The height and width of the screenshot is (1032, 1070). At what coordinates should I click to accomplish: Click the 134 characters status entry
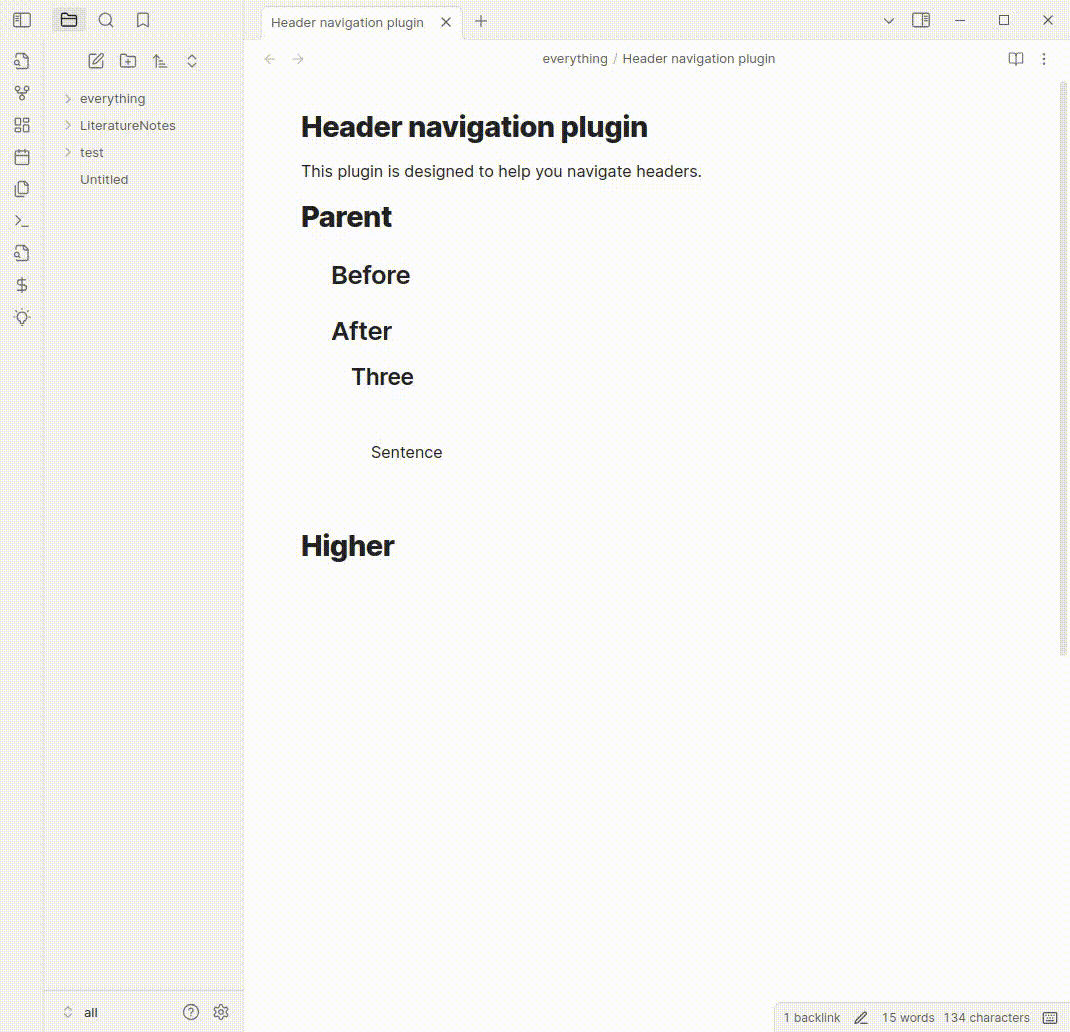[986, 1018]
